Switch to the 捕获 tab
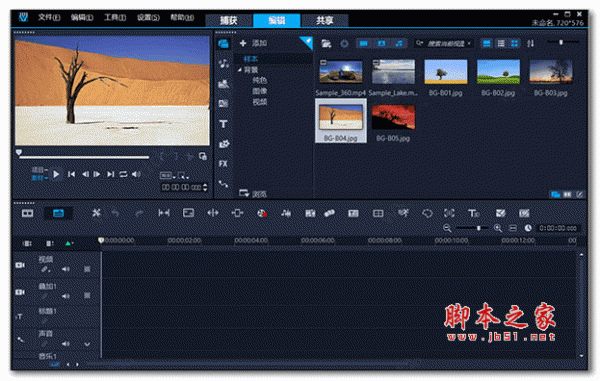Viewport: 600px width, 381px height. click(229, 20)
